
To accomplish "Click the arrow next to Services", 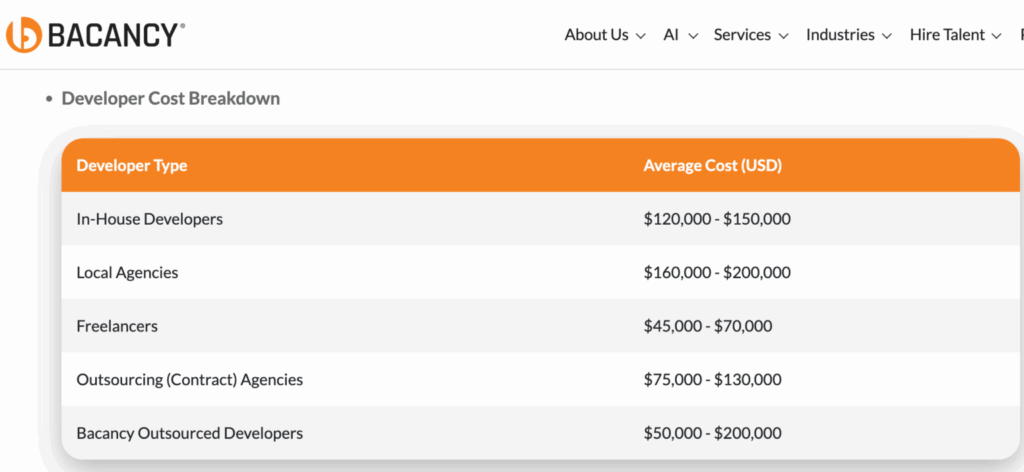I will [x=783, y=36].
